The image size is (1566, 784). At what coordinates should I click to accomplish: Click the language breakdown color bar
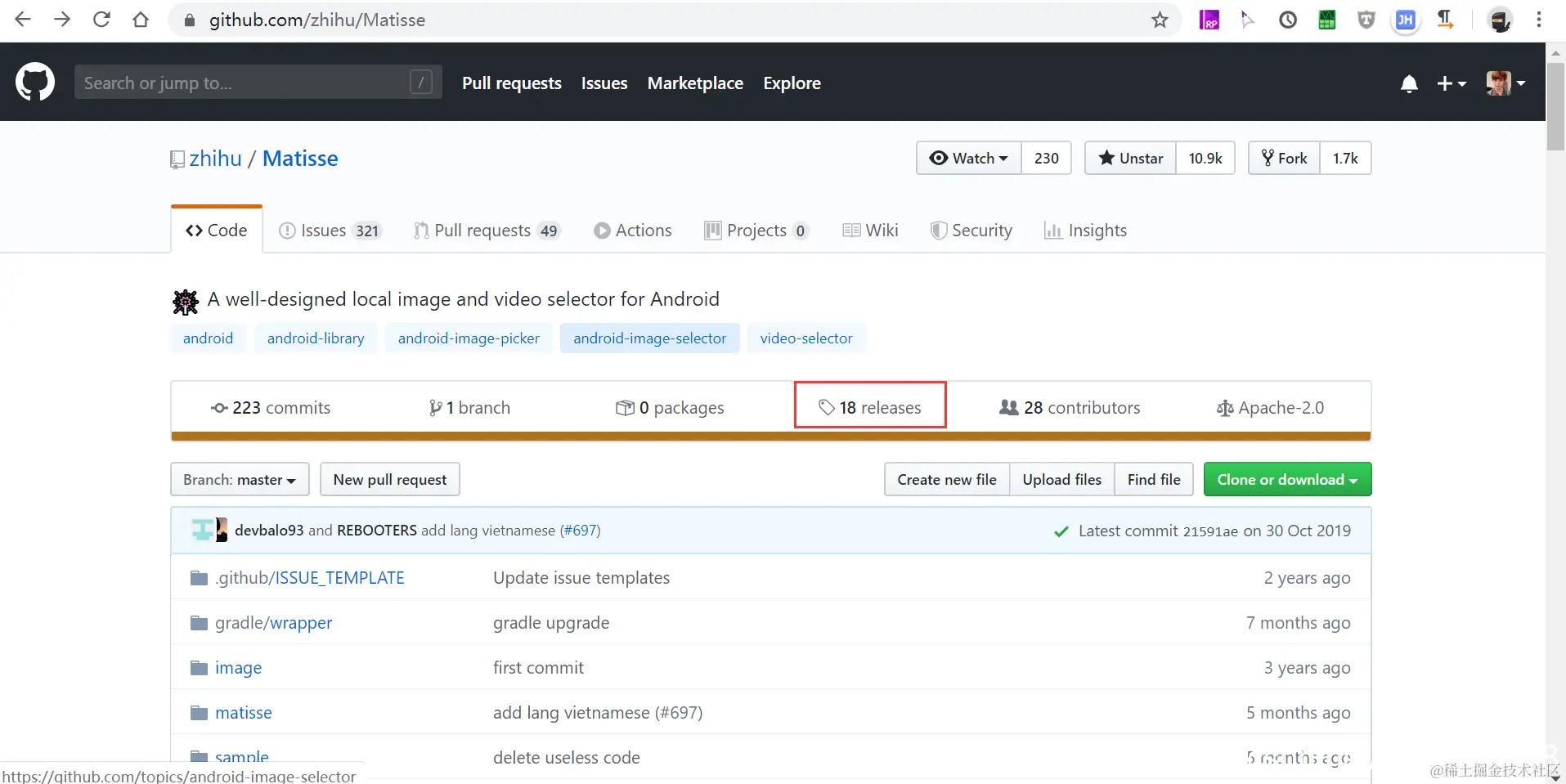[x=770, y=437]
